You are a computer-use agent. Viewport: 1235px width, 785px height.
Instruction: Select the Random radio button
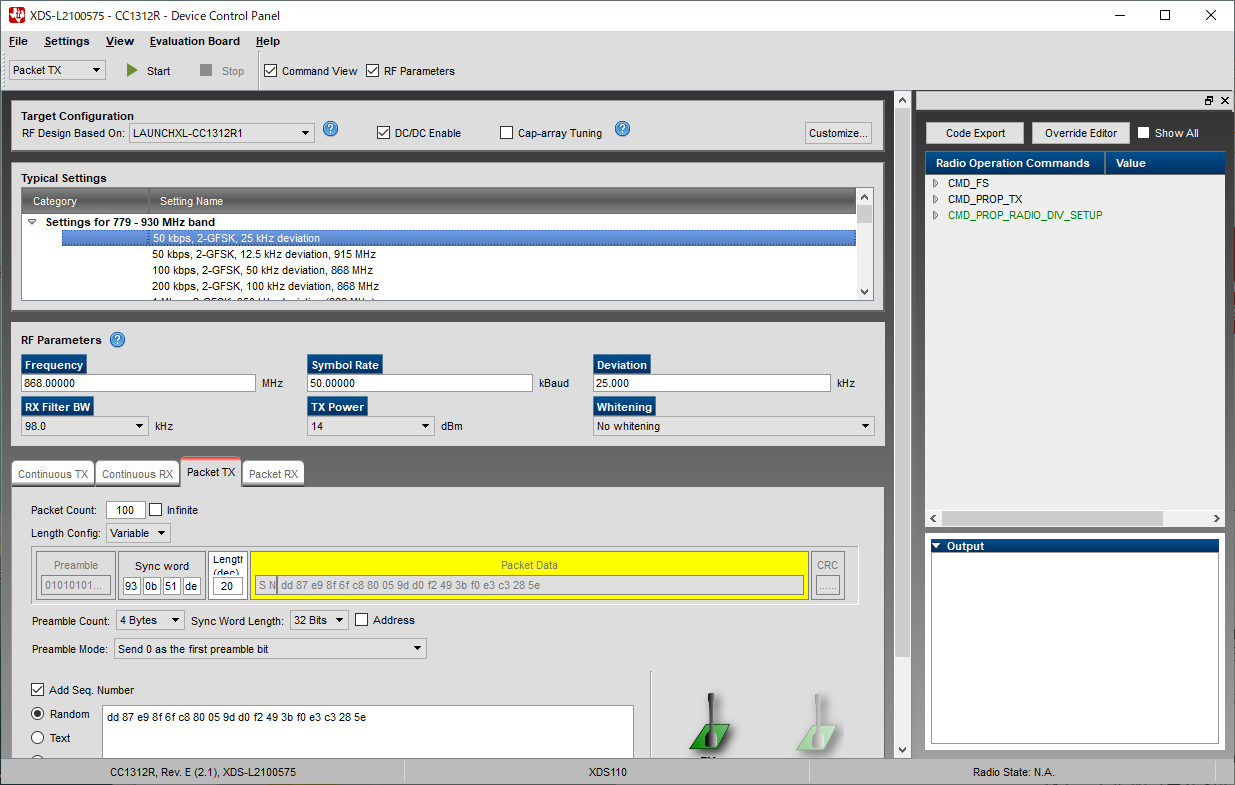pos(38,714)
